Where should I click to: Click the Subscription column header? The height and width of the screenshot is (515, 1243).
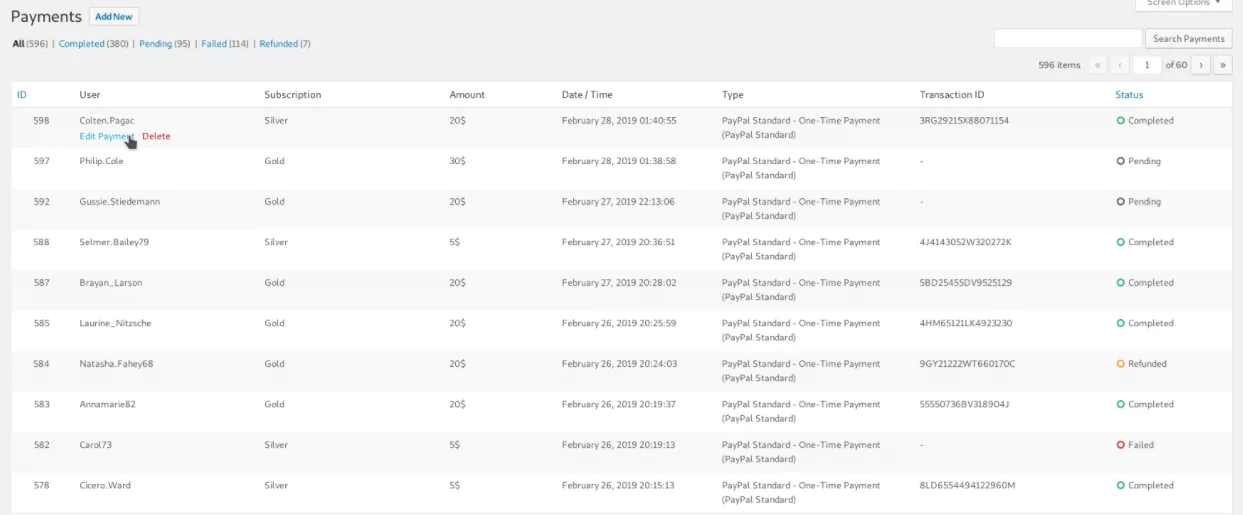[293, 95]
